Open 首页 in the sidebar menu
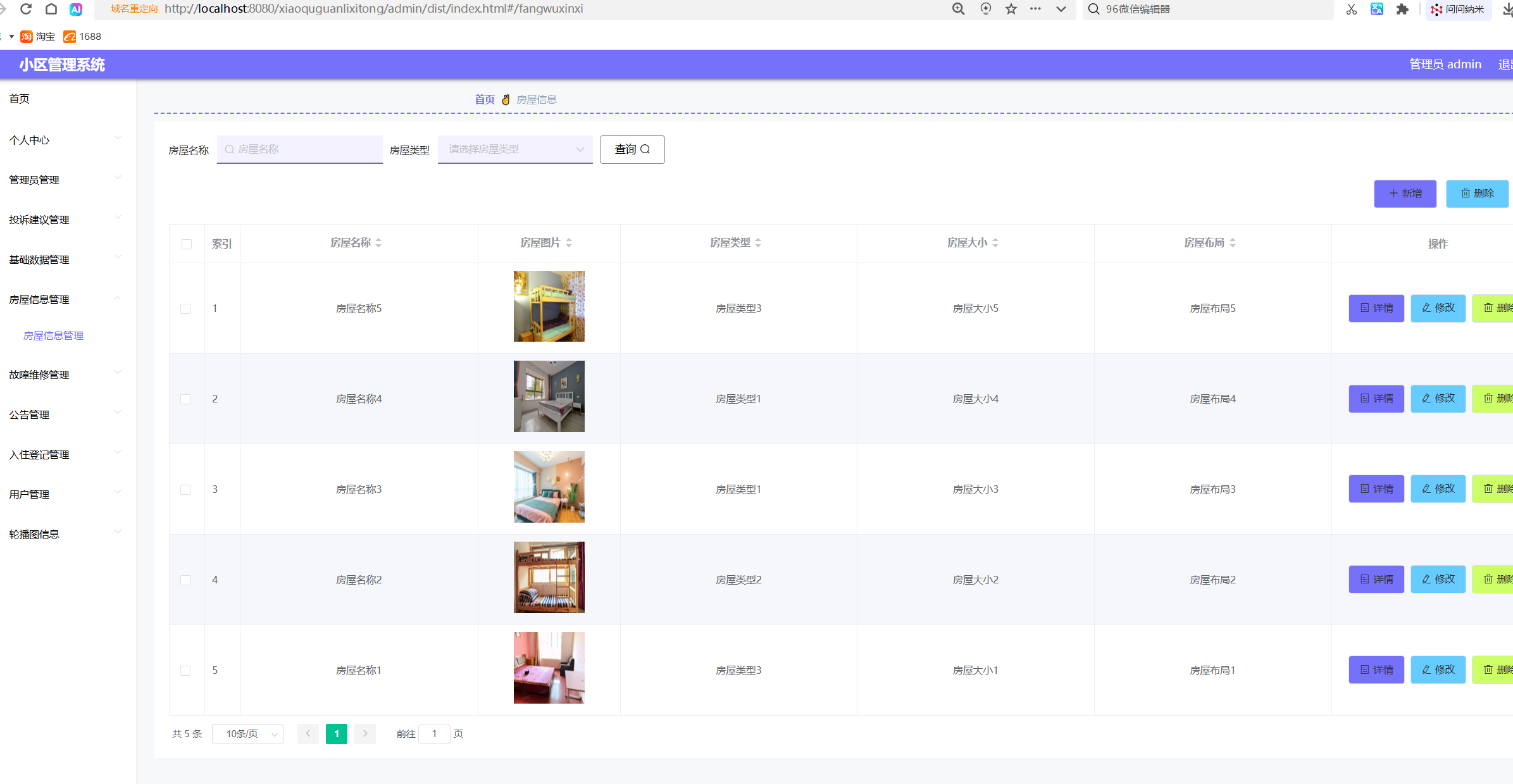The height and width of the screenshot is (784, 1513). click(x=20, y=99)
